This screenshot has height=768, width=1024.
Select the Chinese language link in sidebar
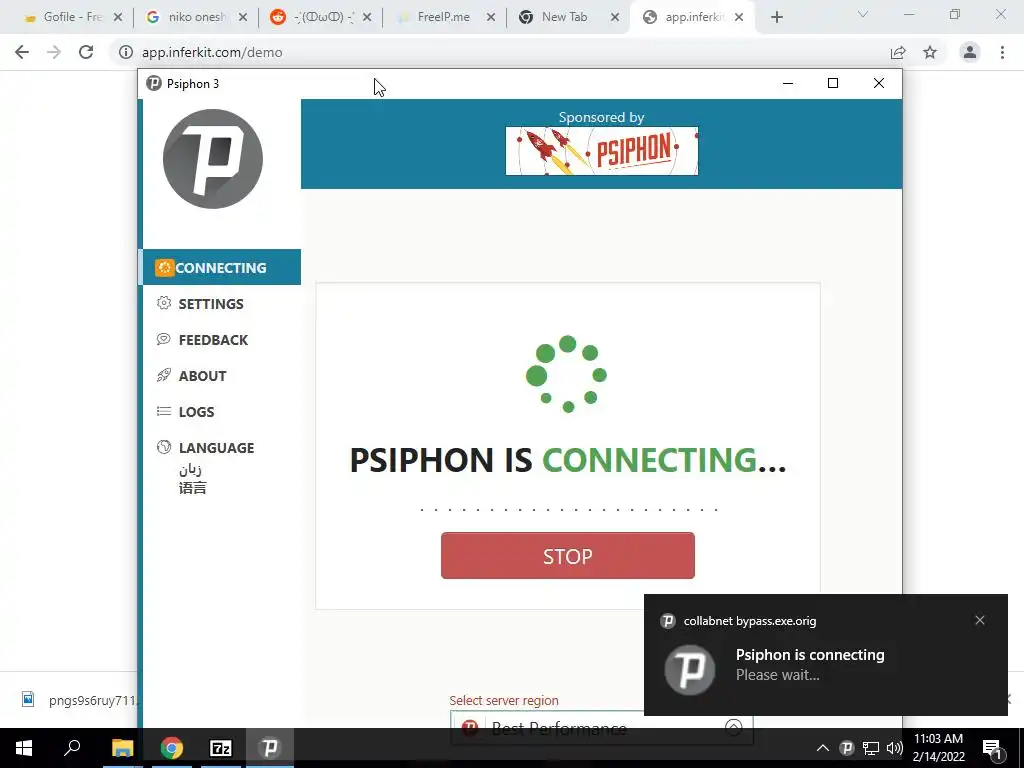(192, 488)
